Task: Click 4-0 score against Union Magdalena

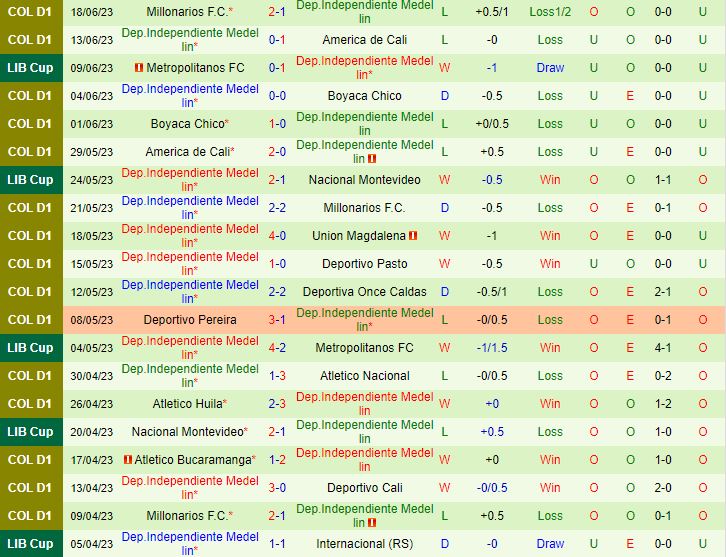Action: (x=277, y=236)
